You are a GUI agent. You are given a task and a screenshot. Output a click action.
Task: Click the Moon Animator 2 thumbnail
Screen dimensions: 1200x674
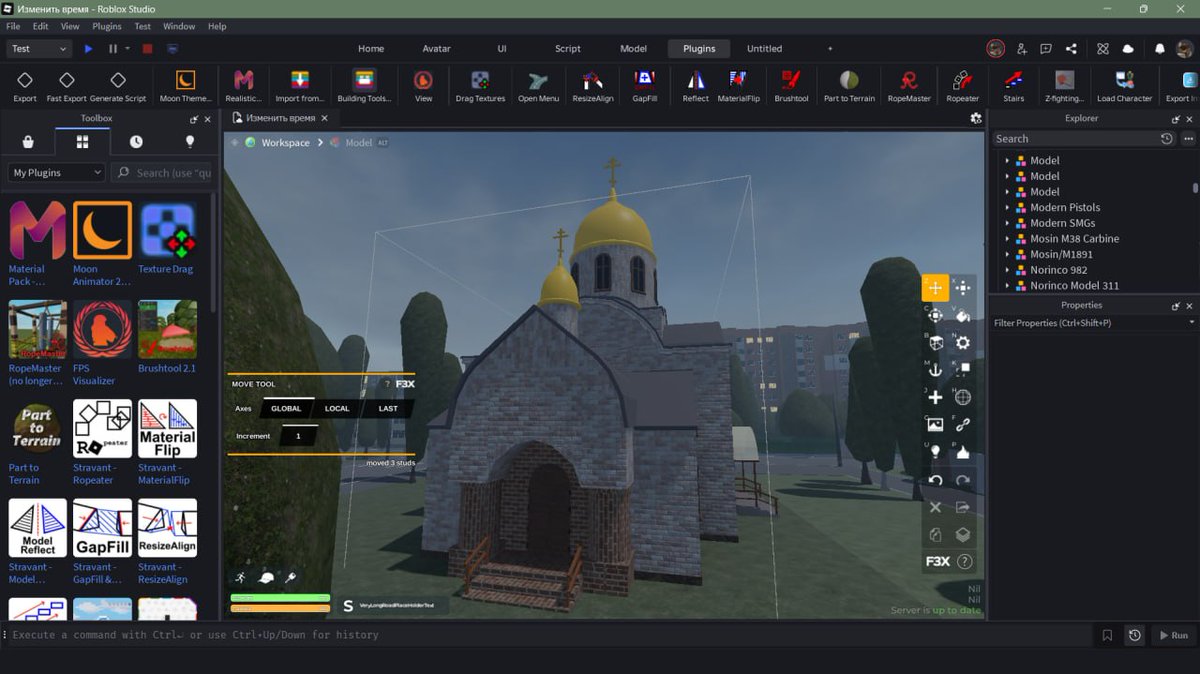click(102, 230)
